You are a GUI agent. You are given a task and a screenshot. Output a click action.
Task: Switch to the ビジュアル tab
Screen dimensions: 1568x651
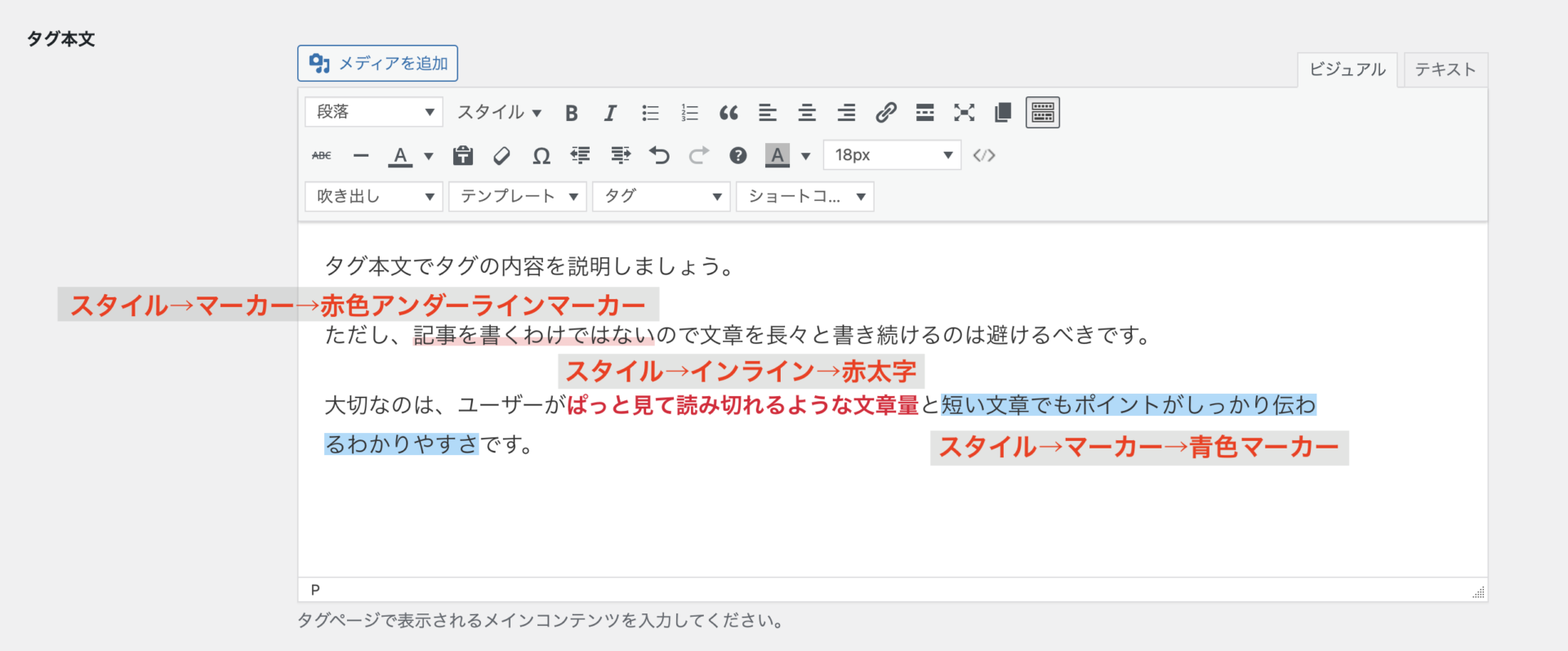(1347, 69)
